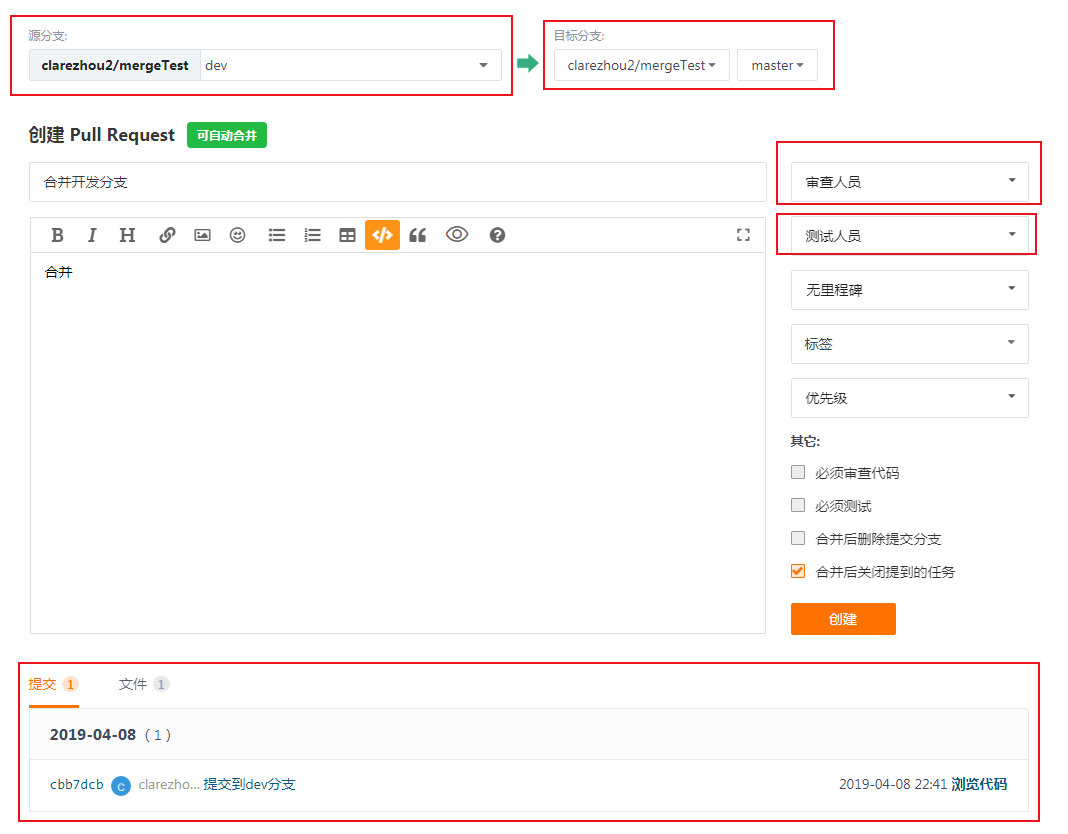Apply bold formatting in the editor toolbar
Viewport: 1068px width, 834px height.
click(x=57, y=235)
